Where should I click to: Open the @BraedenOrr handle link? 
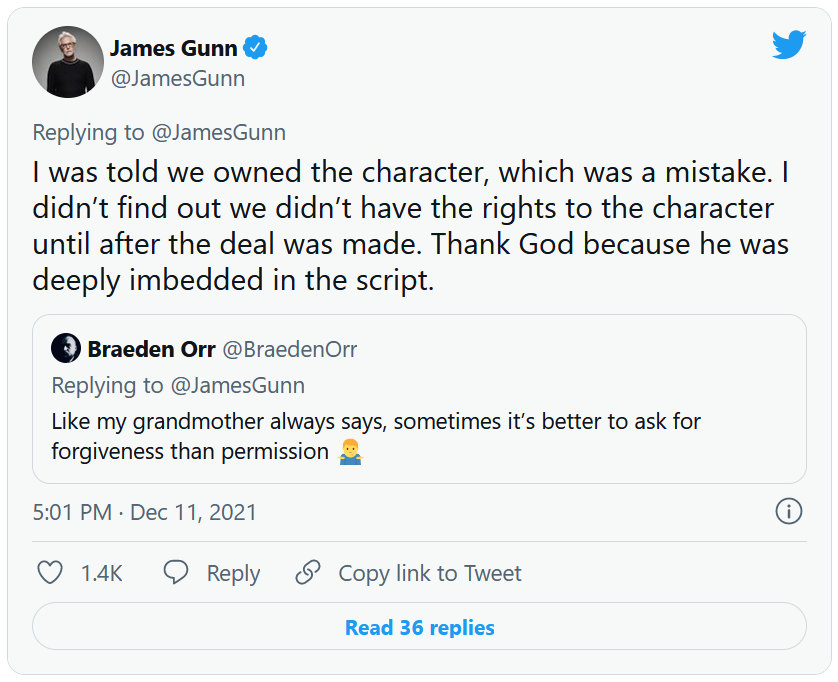pos(289,349)
